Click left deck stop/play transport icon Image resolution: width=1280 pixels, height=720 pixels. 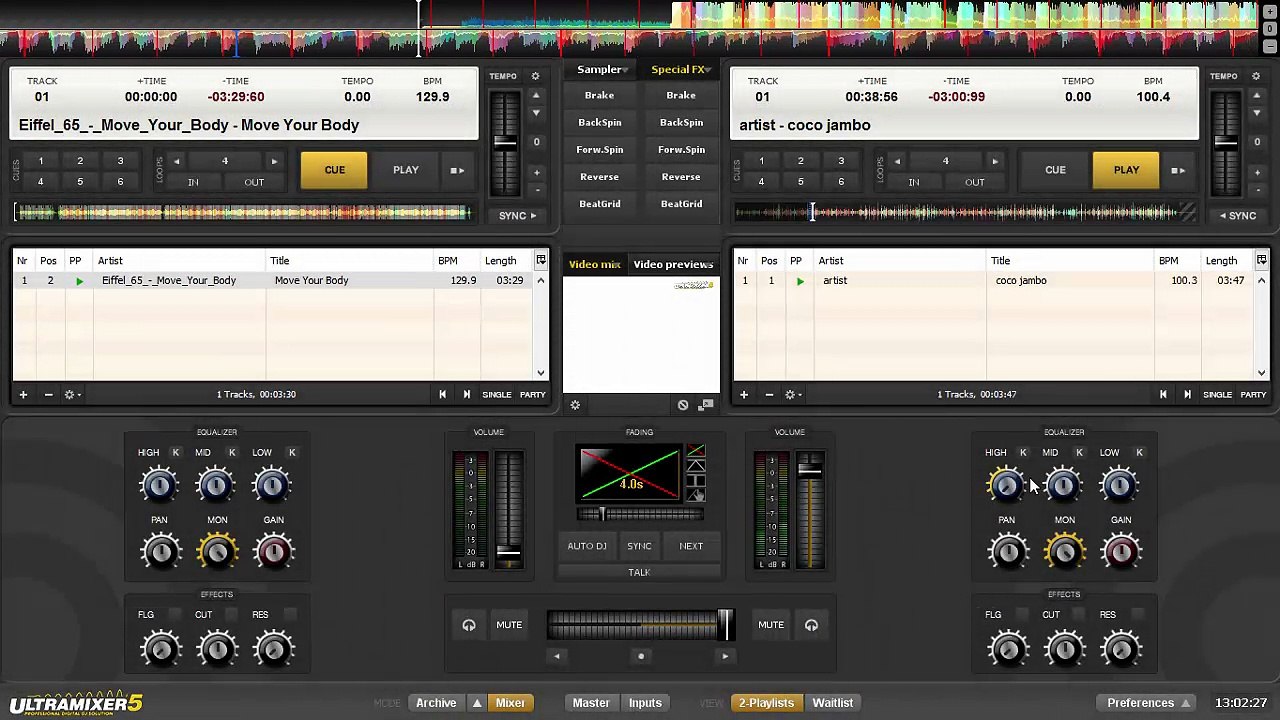point(457,171)
